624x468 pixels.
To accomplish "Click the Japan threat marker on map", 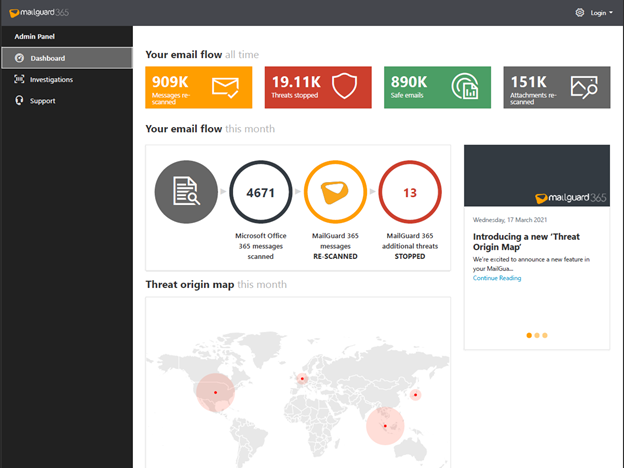I will click(x=415, y=395).
